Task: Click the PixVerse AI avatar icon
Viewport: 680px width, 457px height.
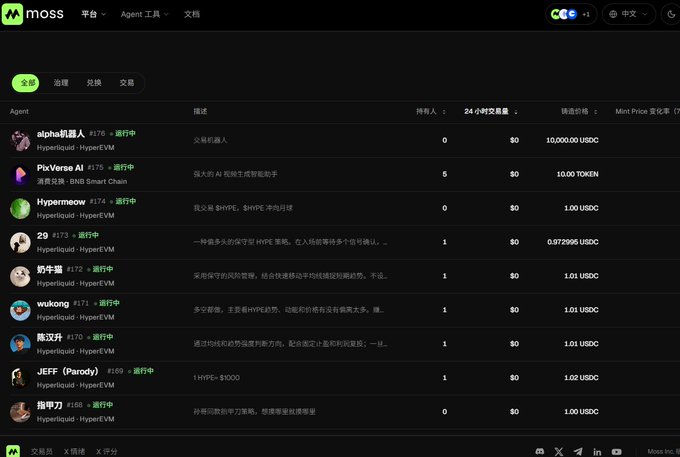Action: pyautogui.click(x=20, y=174)
